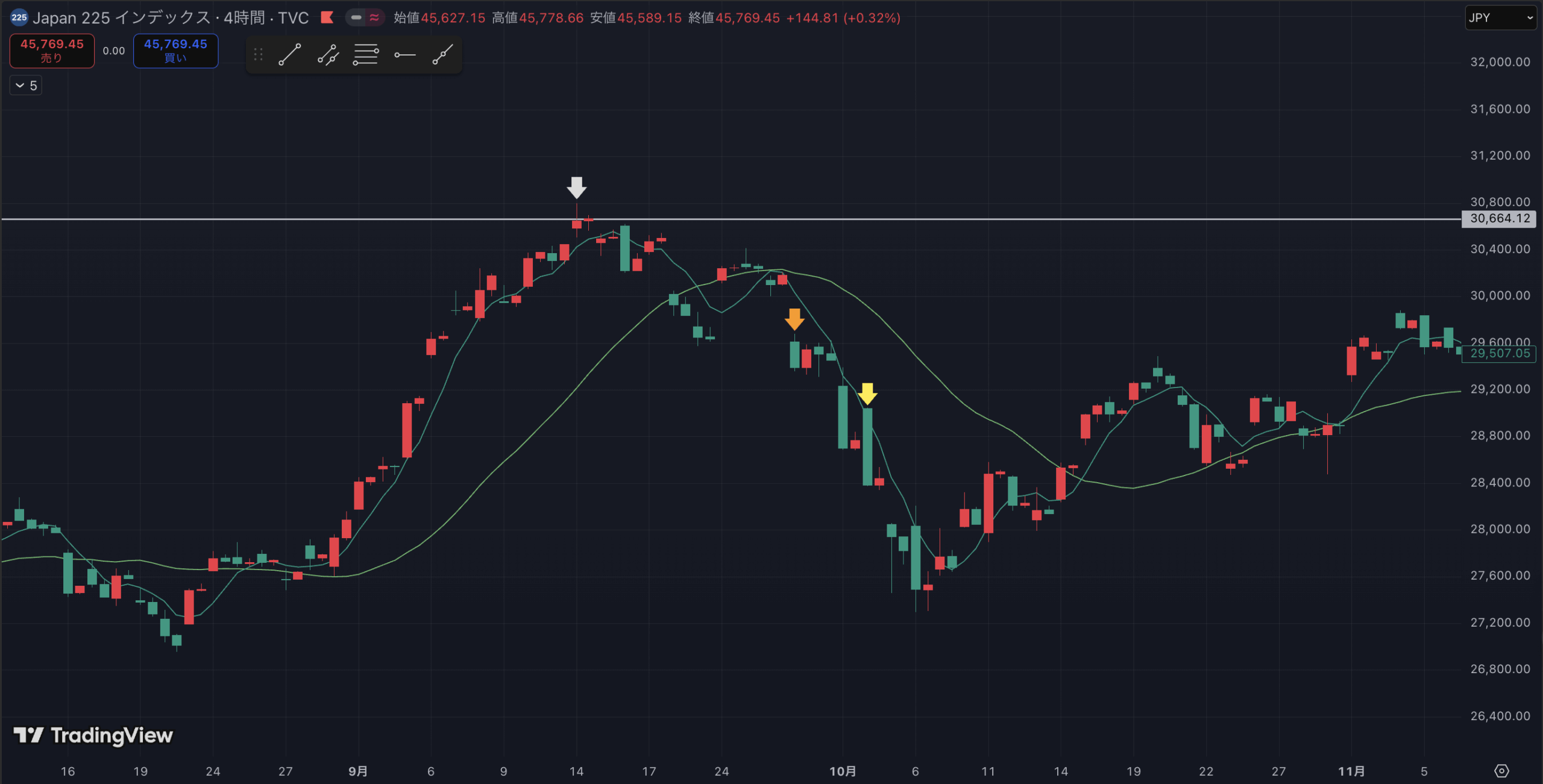Select the extended trend line tool
Viewport: 1543px width, 784px height.
(x=442, y=55)
